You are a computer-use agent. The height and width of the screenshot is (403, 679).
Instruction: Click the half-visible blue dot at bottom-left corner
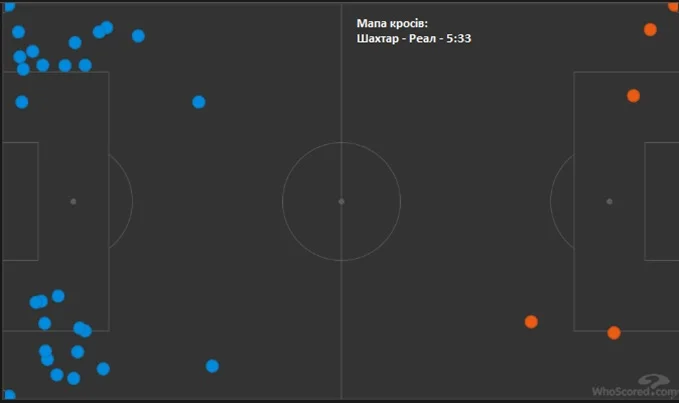tap(8, 396)
